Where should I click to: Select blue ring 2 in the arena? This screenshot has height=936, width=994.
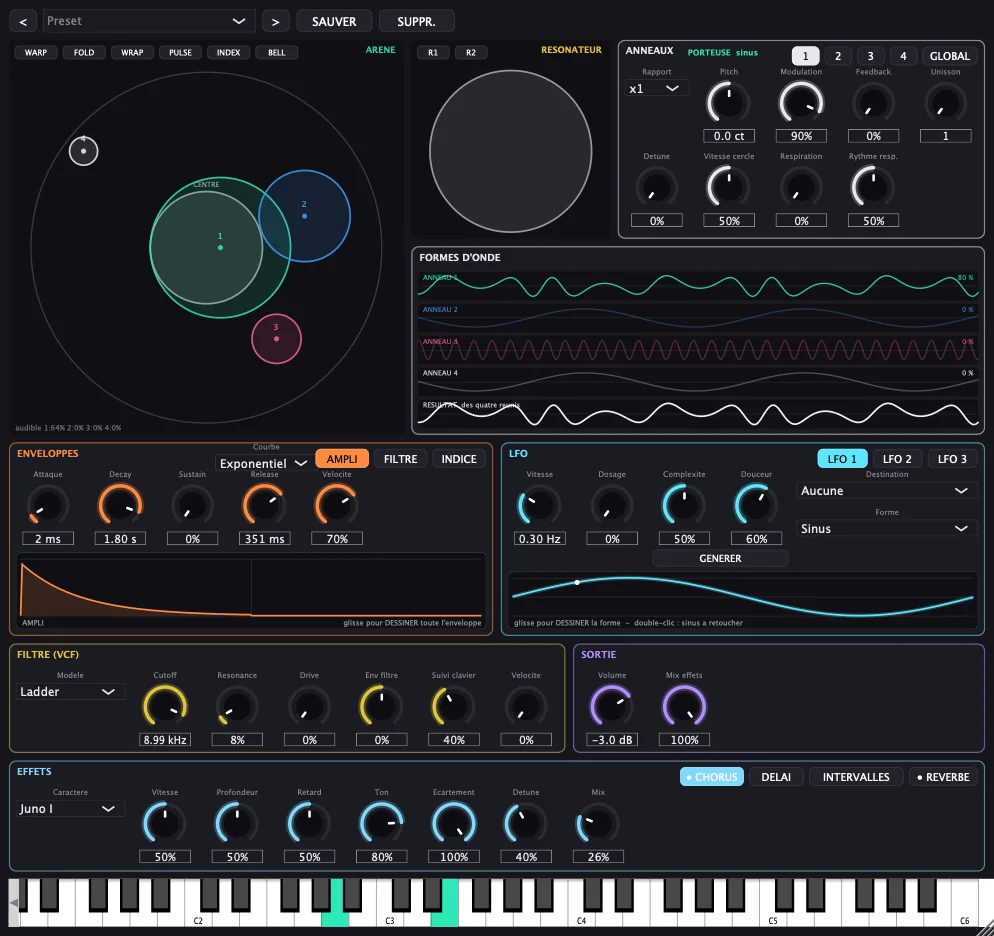tap(305, 216)
